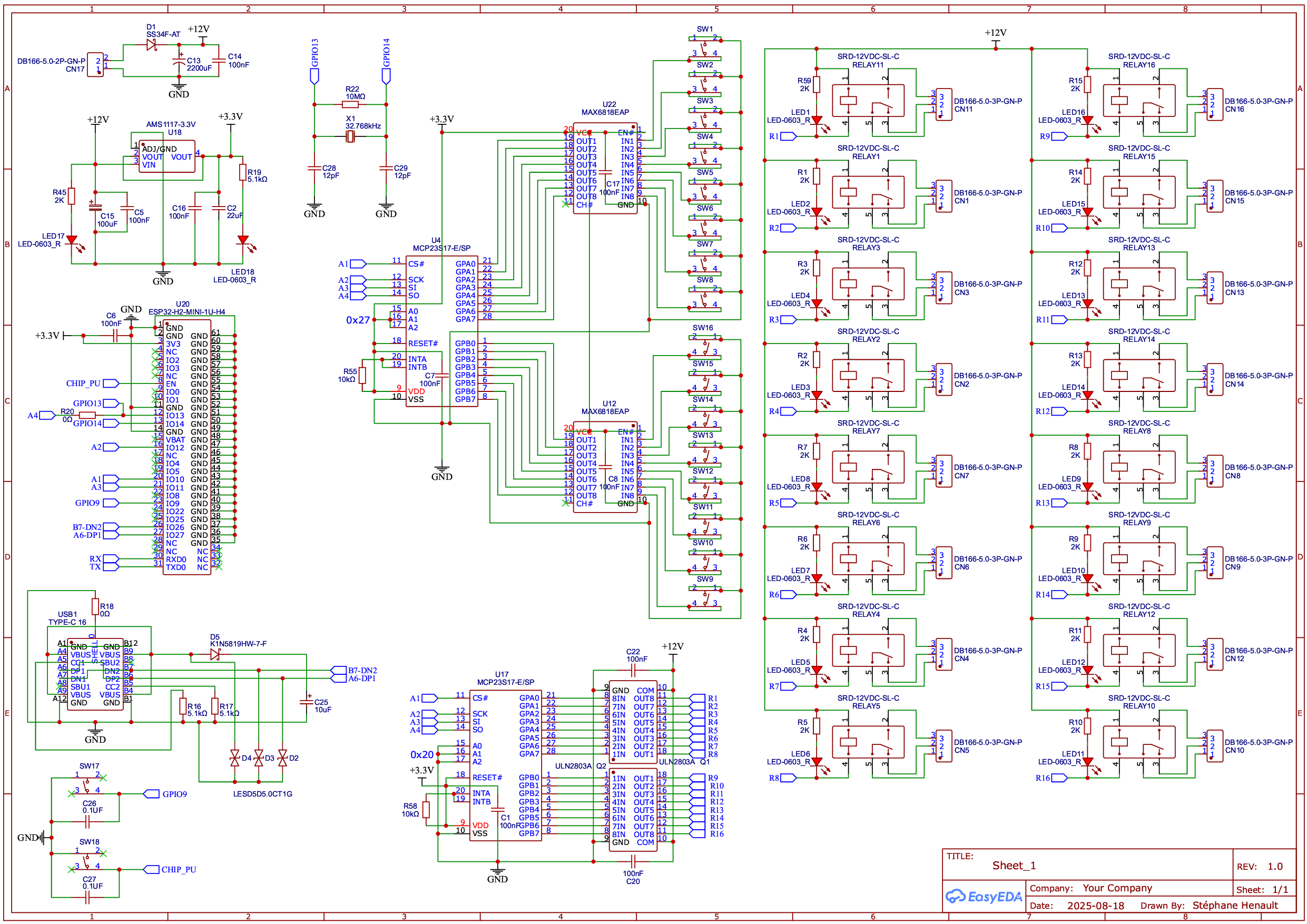Viewport: 1307px width, 924px height.
Task: Click the CHIP_PU net flag beside SW18
Action: coord(151,869)
